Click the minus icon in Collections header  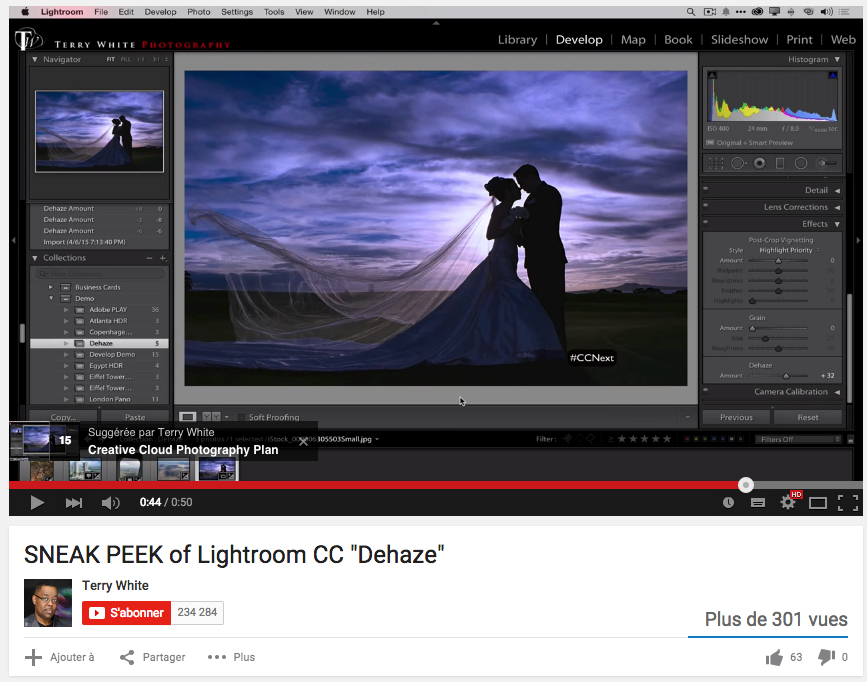pyautogui.click(x=149, y=258)
